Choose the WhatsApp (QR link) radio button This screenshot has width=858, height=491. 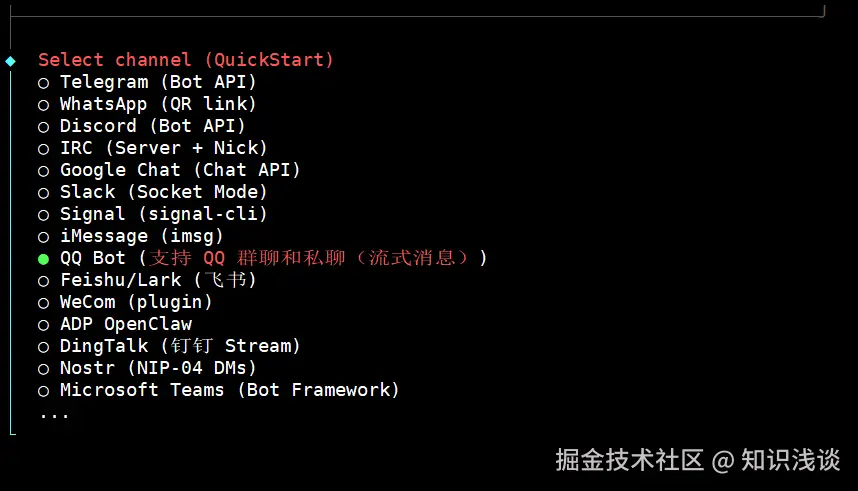click(x=44, y=105)
